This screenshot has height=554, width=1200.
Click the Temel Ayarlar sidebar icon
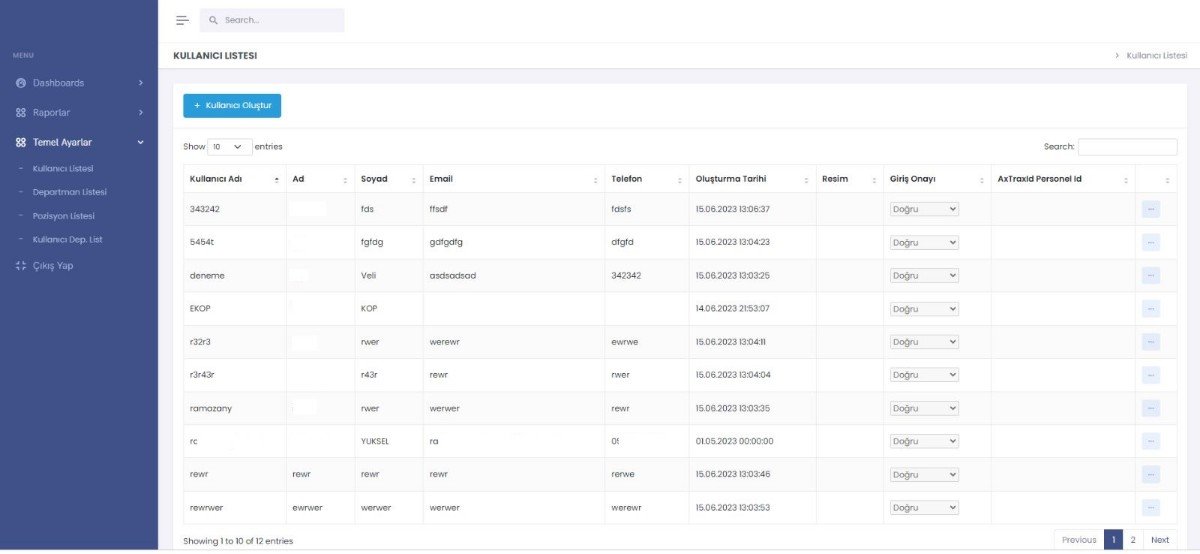click(21, 143)
